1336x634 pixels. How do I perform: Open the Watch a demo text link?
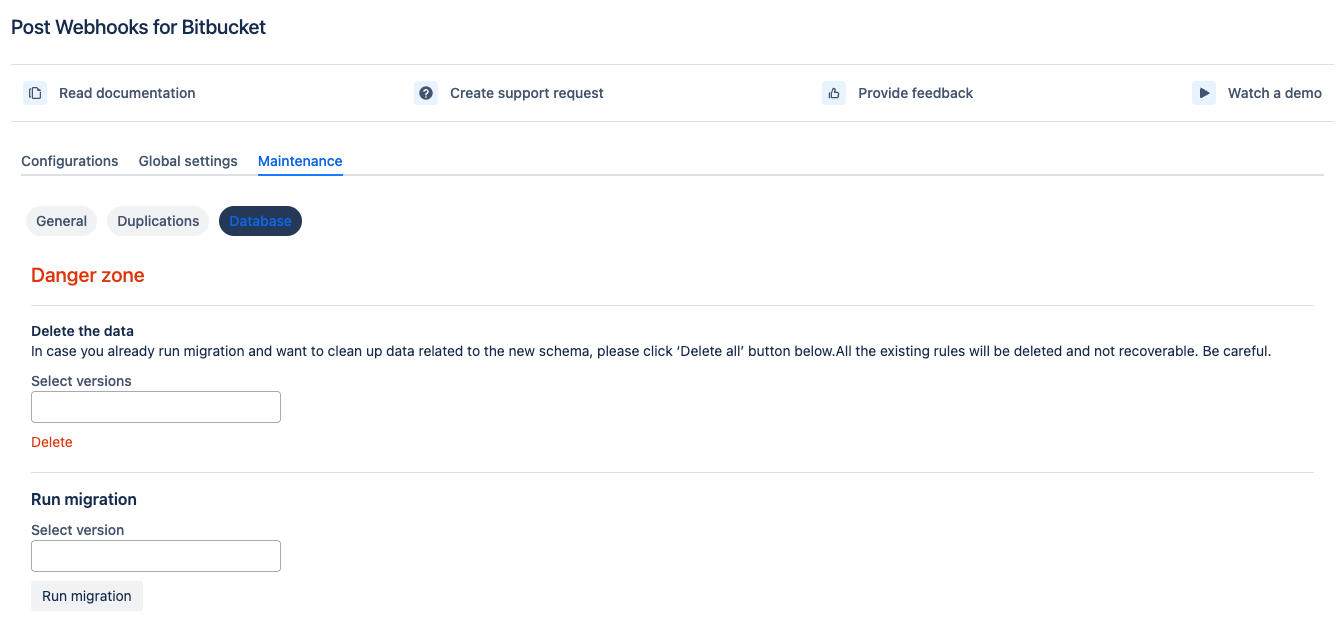(x=1274, y=93)
